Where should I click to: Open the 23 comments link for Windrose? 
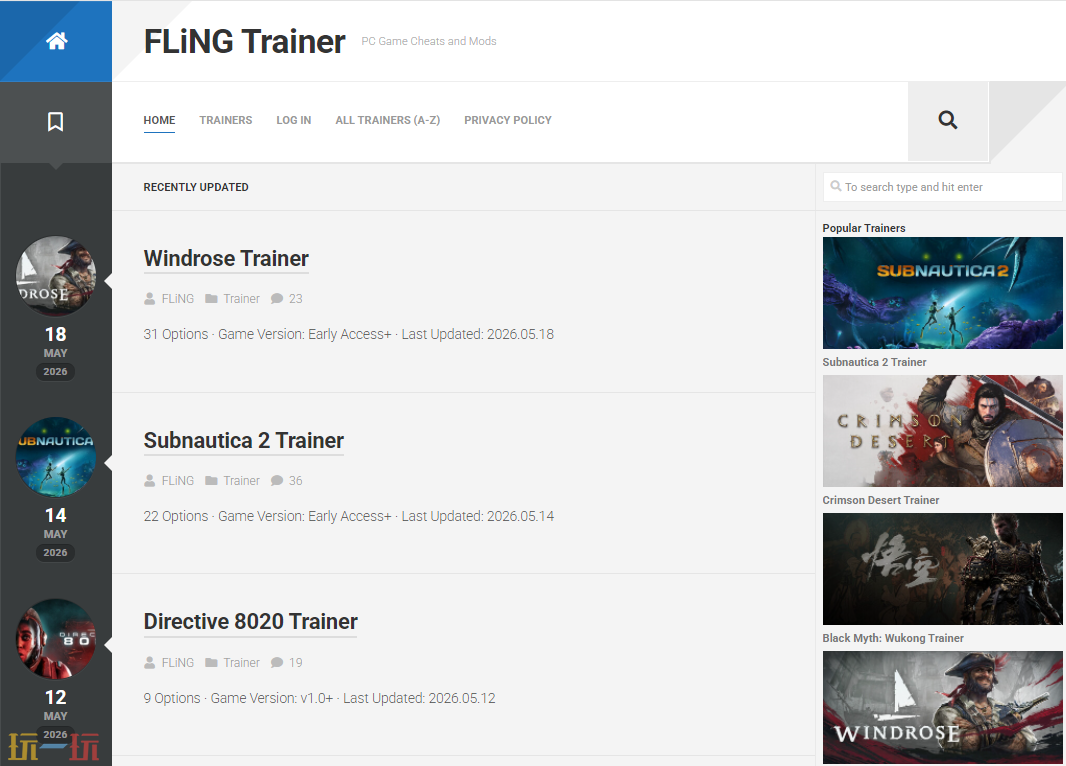[296, 298]
